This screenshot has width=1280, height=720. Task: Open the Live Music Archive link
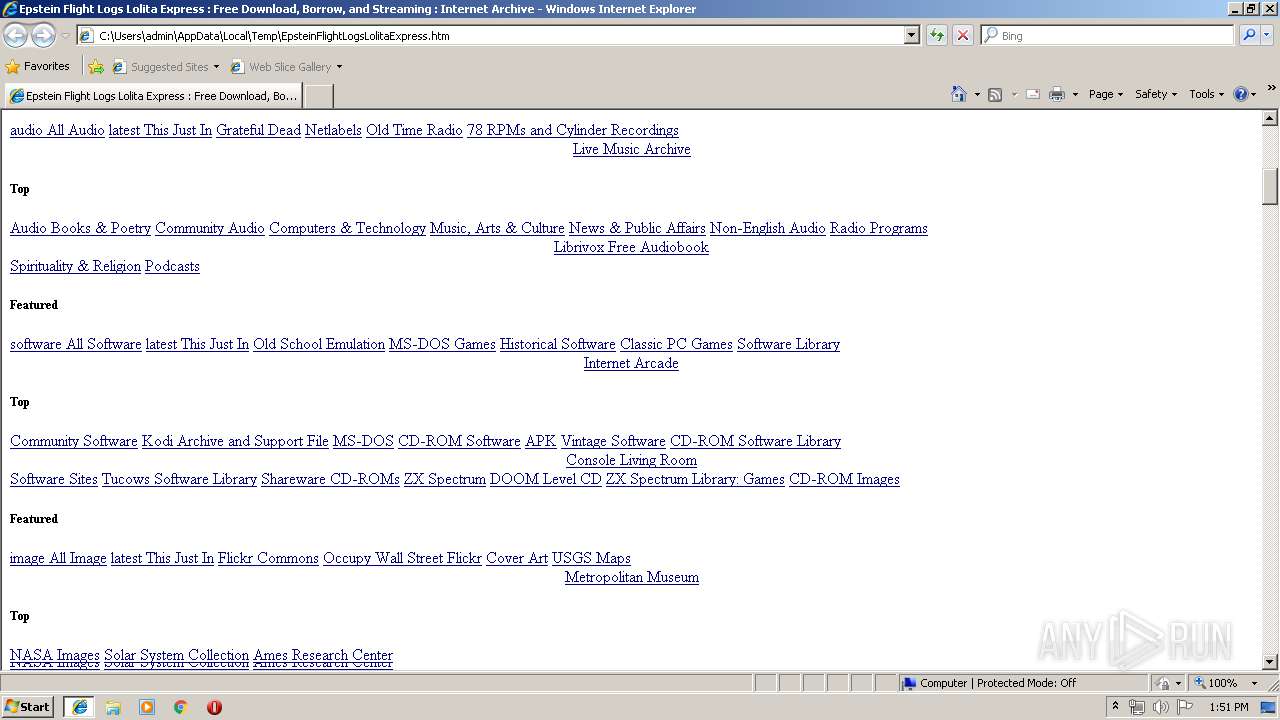(x=631, y=149)
